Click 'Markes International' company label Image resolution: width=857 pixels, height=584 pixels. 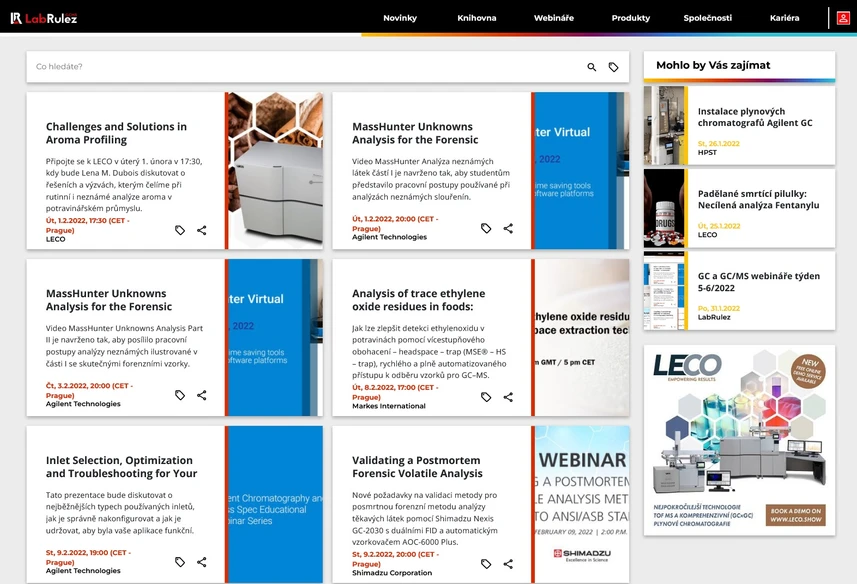(389, 406)
